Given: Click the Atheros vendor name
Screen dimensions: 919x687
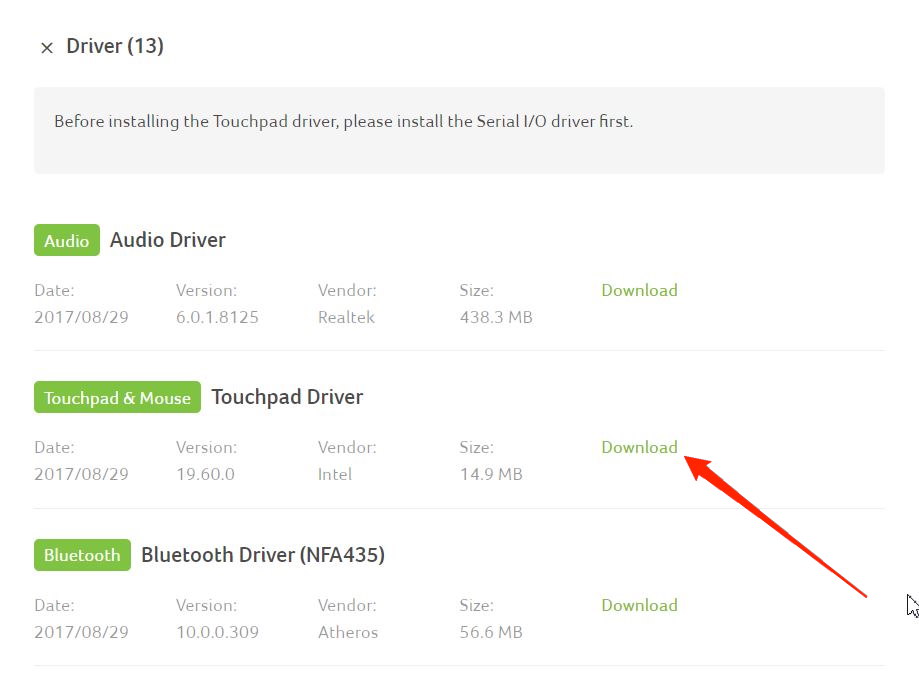Looking at the screenshot, I should pos(348,632).
